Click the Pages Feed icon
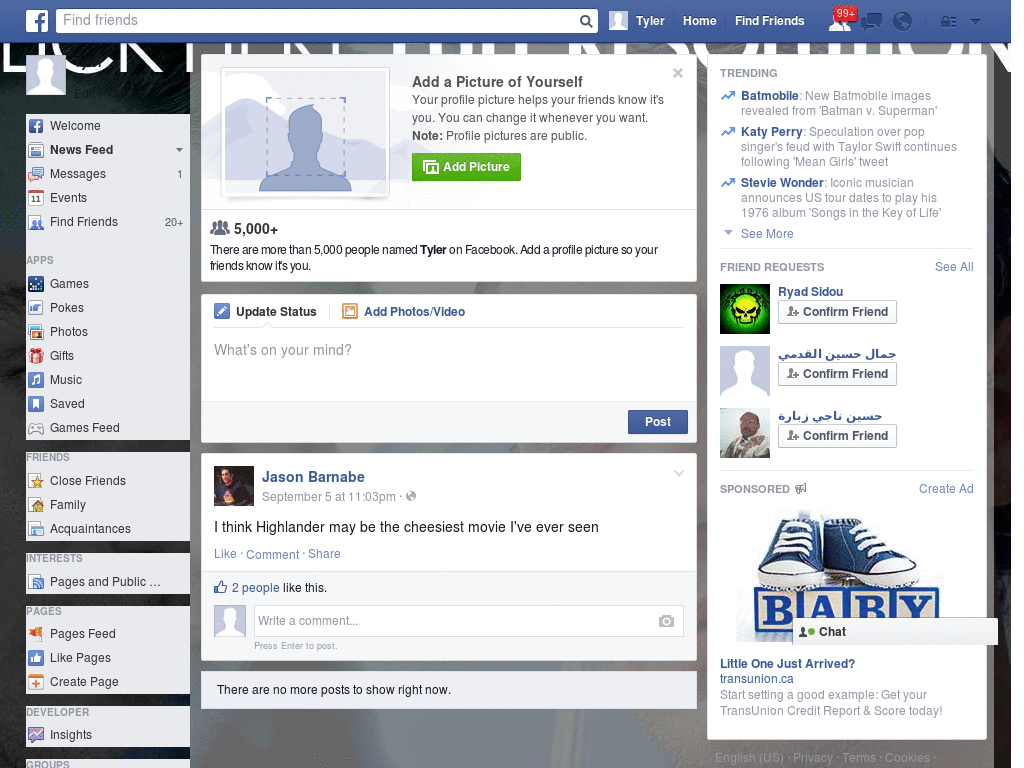 click(36, 633)
